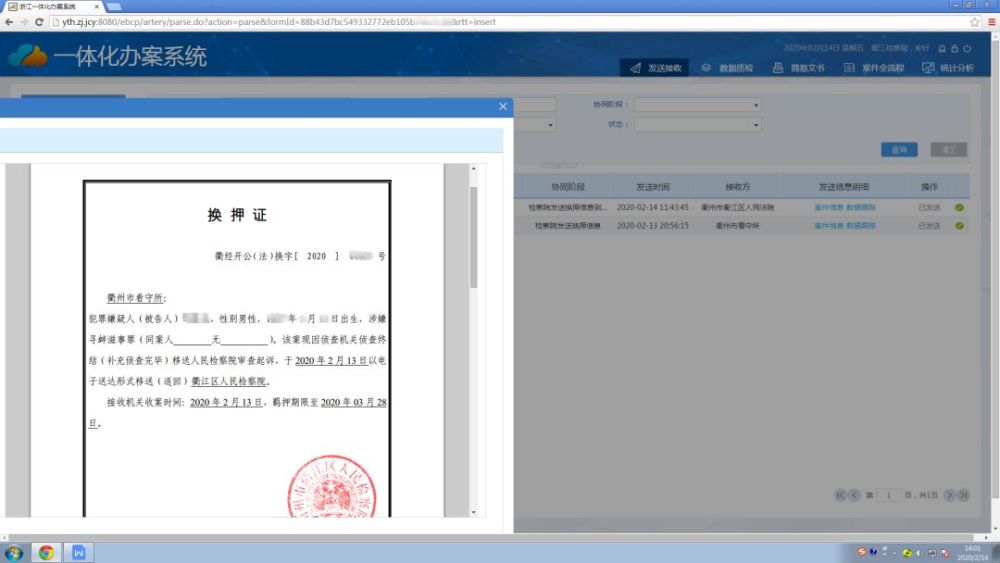Open 数据跟踪 link in 2020-02-14 row

point(861,207)
